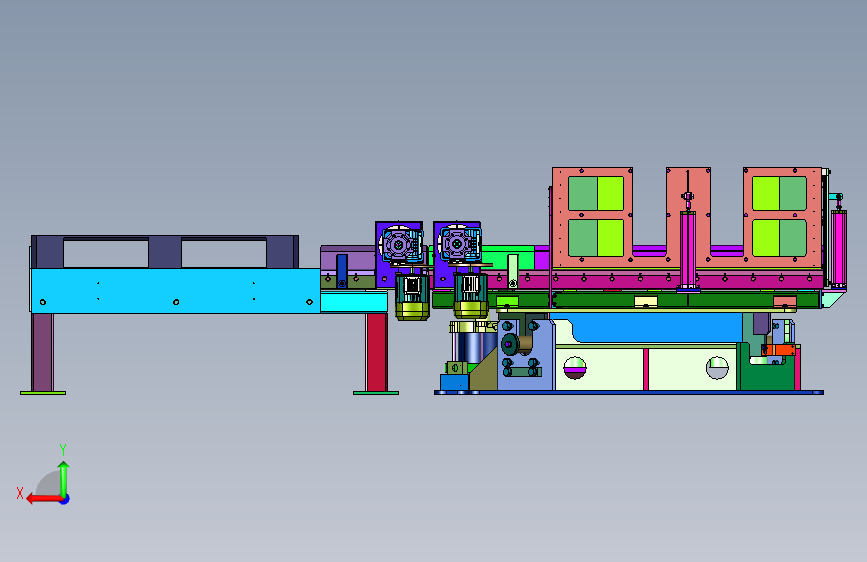This screenshot has width=867, height=562.
Task: Select the orange bracket at the lower right
Action: (x=779, y=350)
